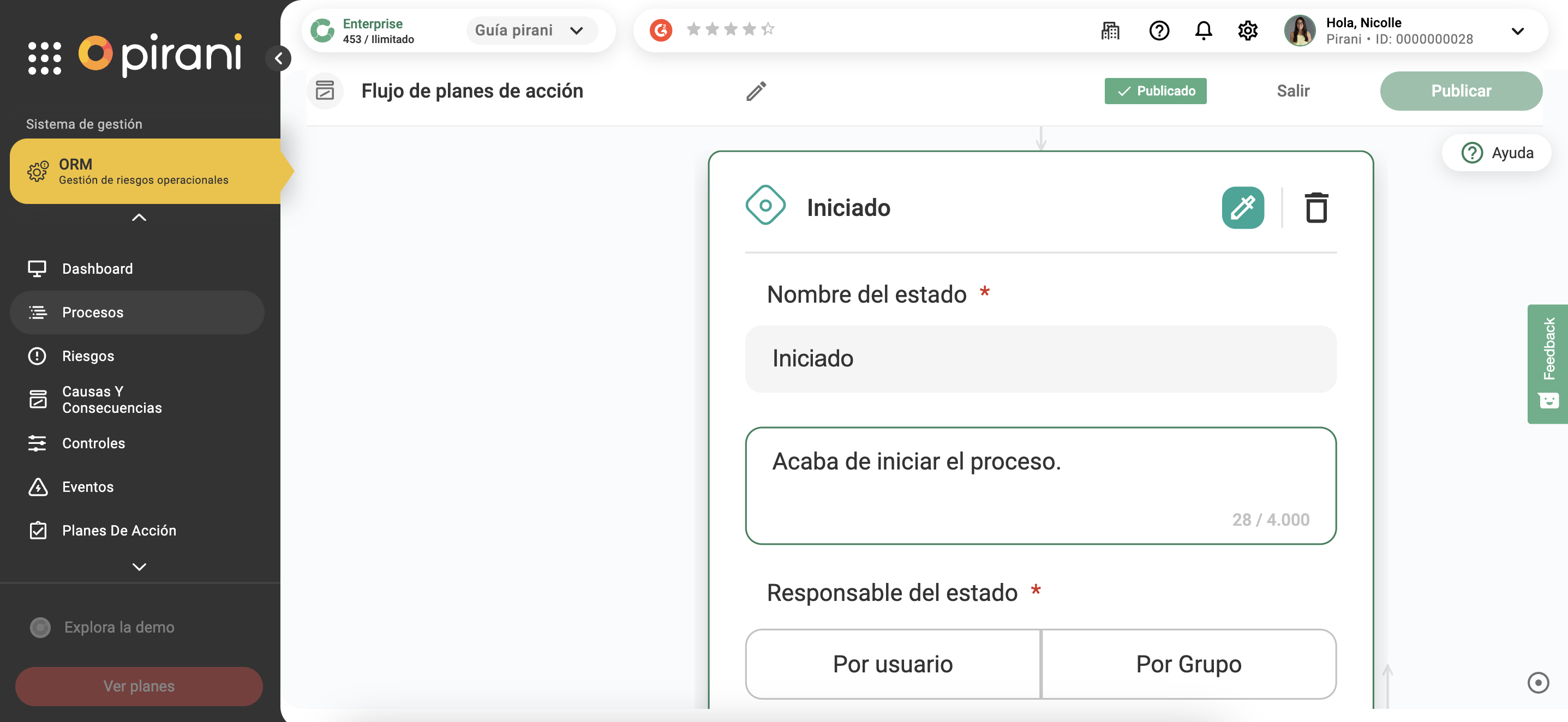Select the Por usuario option
1568x722 pixels.
point(893,664)
